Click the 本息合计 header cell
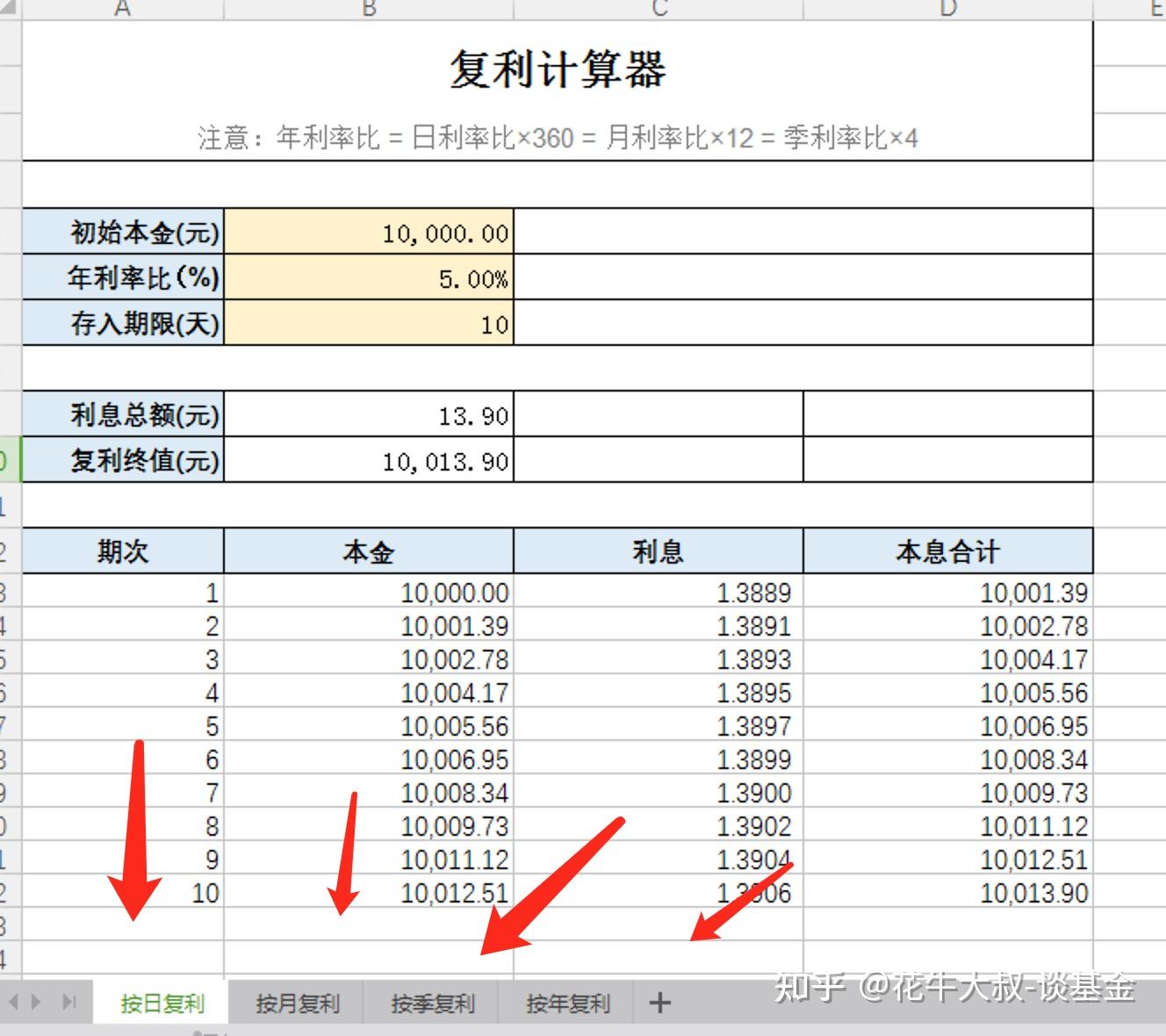1166x1036 pixels. click(x=947, y=550)
